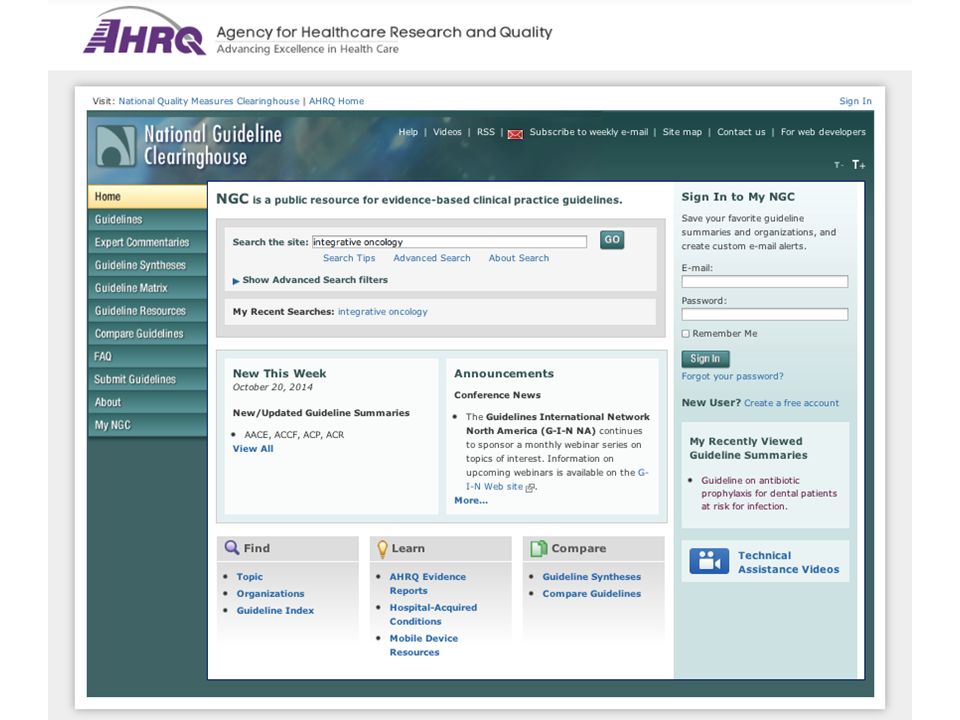Click the top-right Sign In link
Viewport: 960px width, 720px height.
tap(855, 101)
